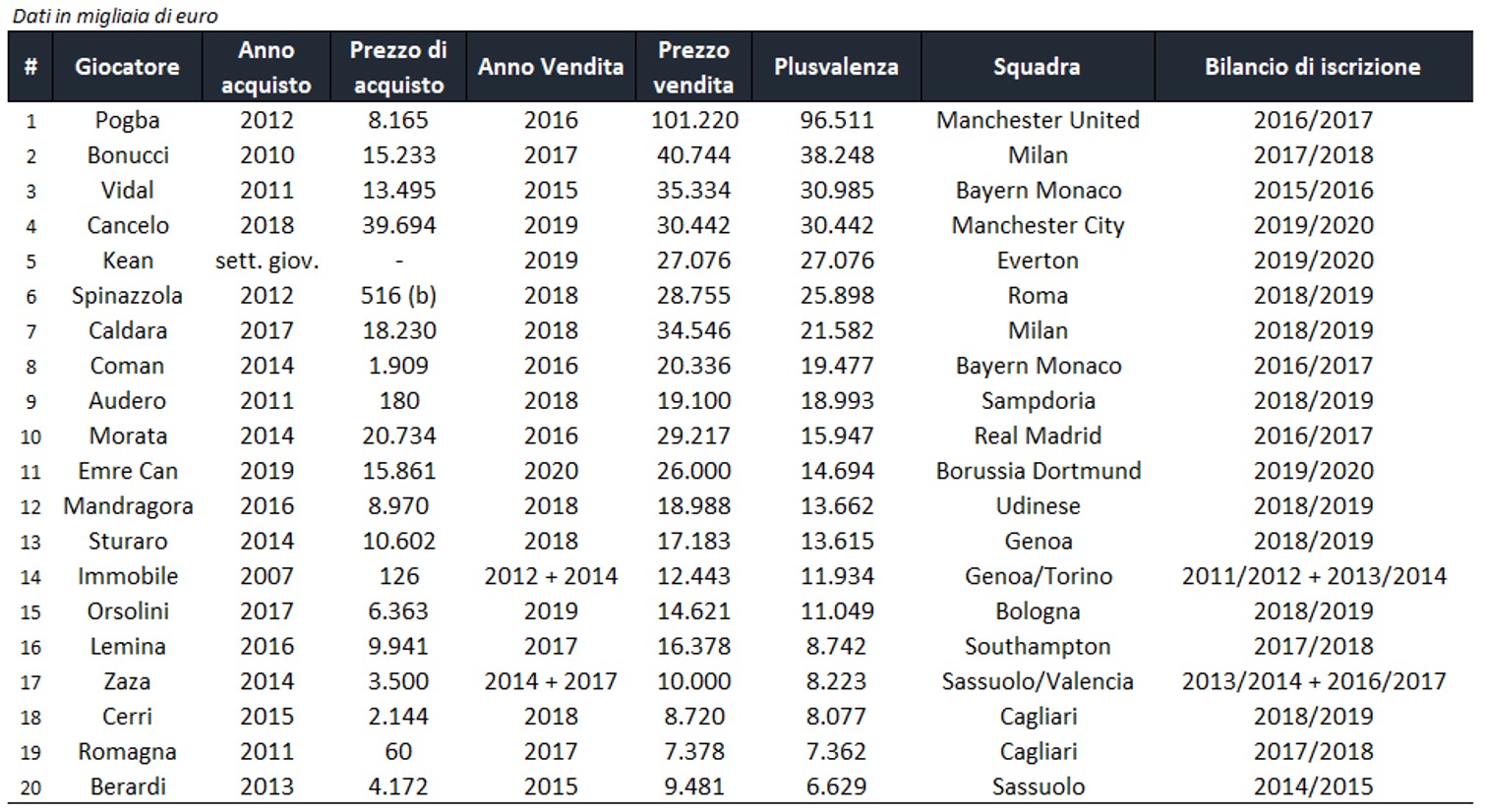
Task: Click the Giocatore column header
Action: coord(127,67)
